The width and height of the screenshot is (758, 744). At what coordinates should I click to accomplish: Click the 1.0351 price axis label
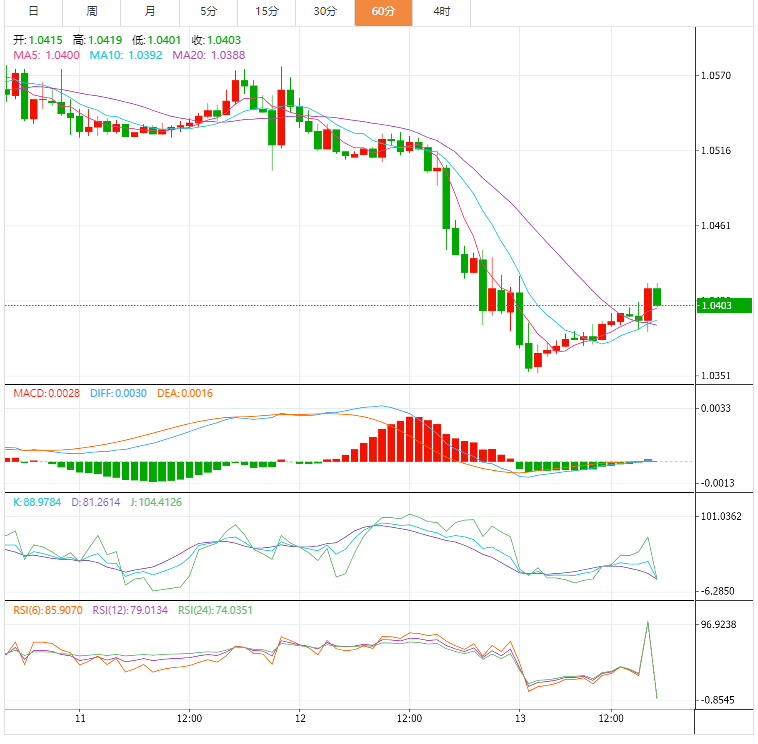pyautogui.click(x=716, y=376)
